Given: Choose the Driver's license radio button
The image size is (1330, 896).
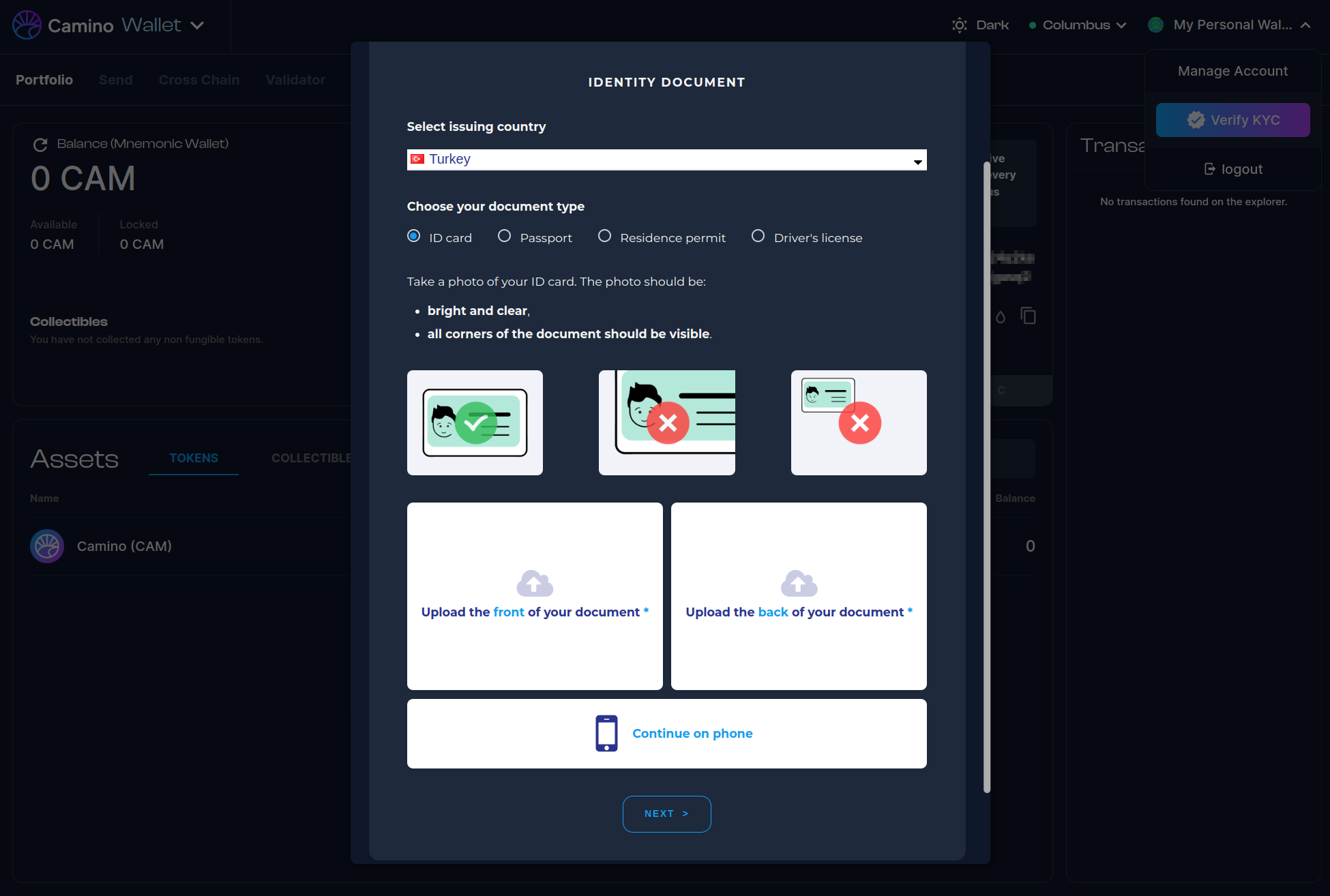Looking at the screenshot, I should (x=758, y=236).
